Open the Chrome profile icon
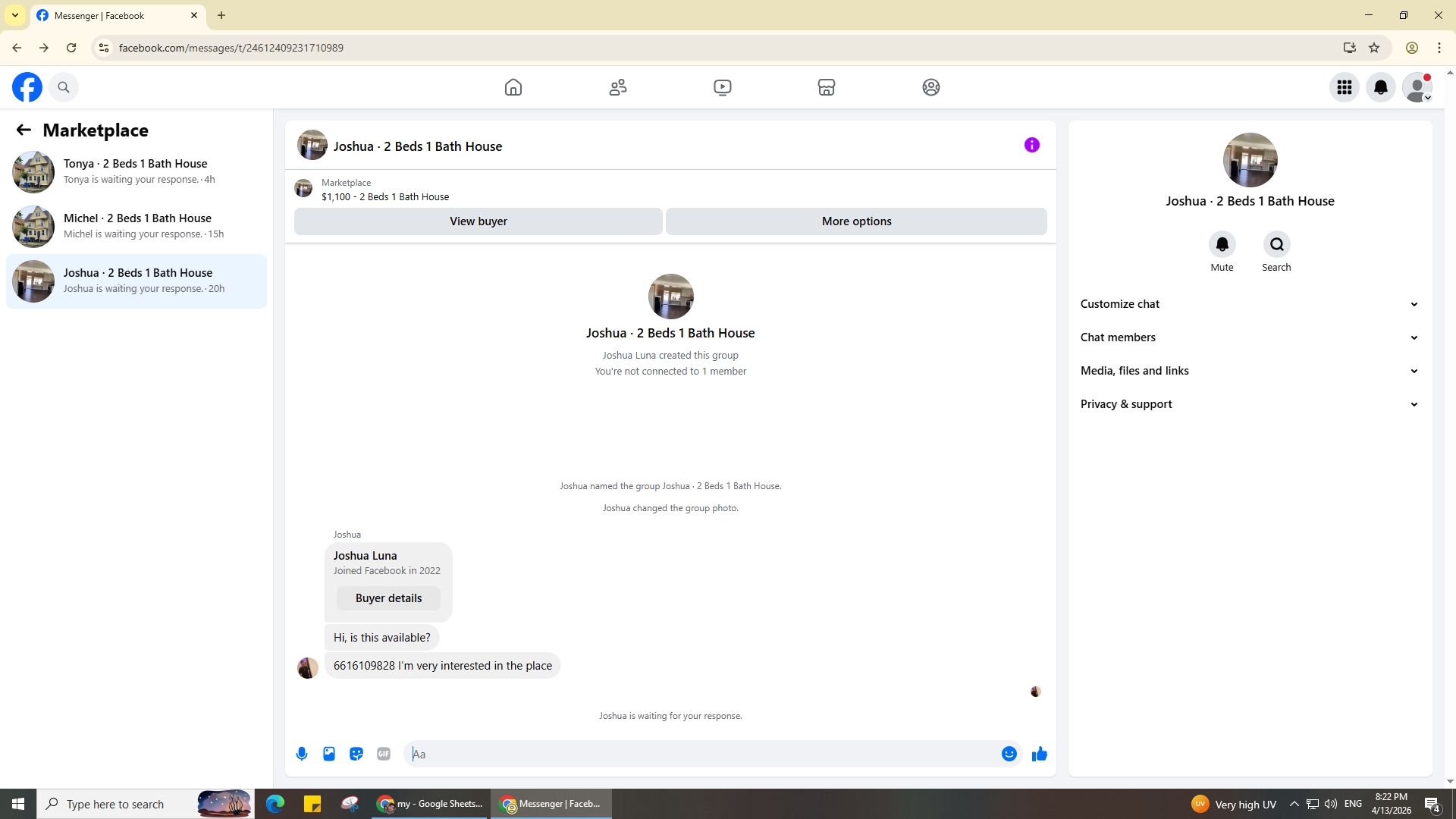The image size is (1456, 819). (x=1412, y=48)
